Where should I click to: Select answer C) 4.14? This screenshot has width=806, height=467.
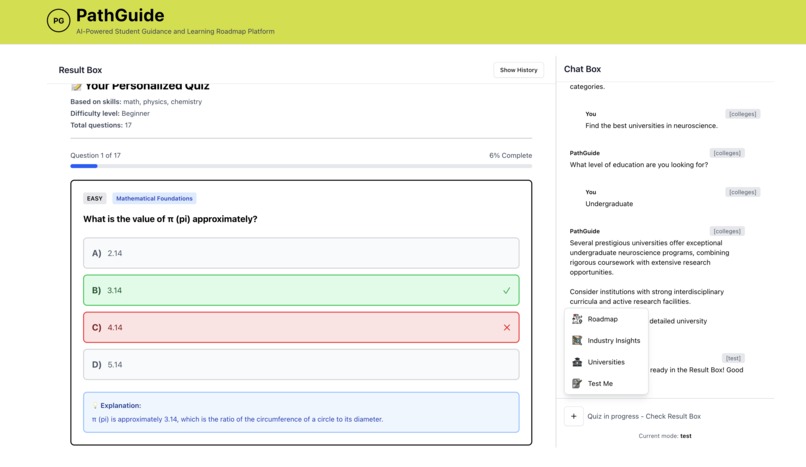(301, 327)
